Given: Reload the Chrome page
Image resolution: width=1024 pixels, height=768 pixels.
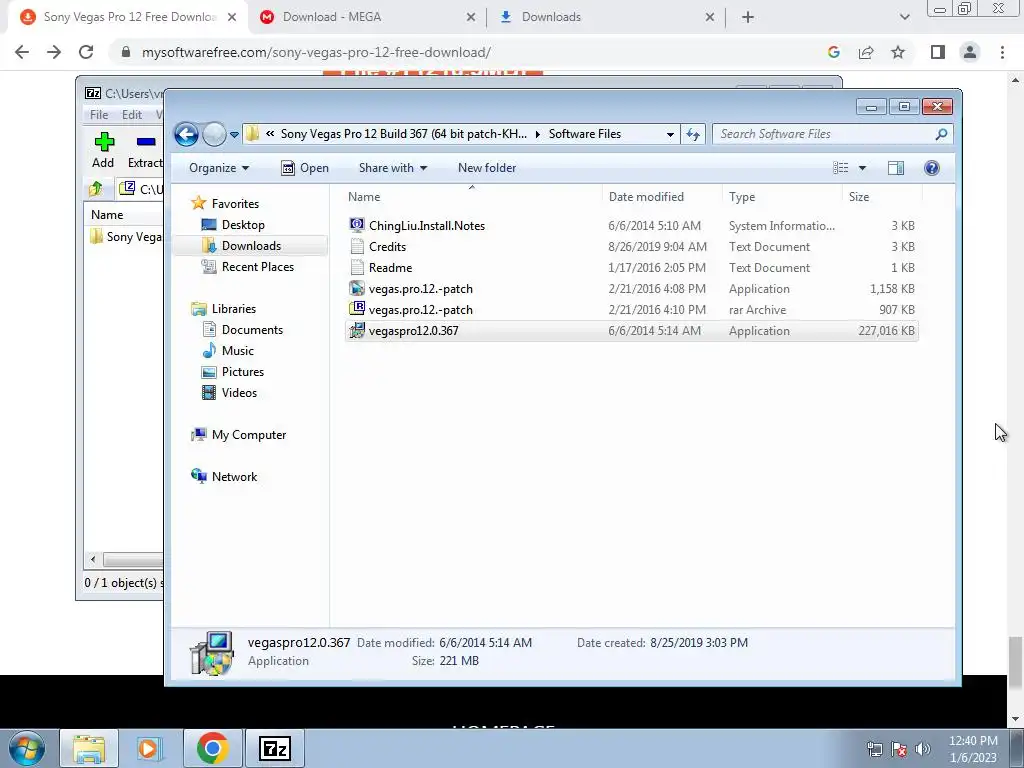Looking at the screenshot, I should 86,52.
